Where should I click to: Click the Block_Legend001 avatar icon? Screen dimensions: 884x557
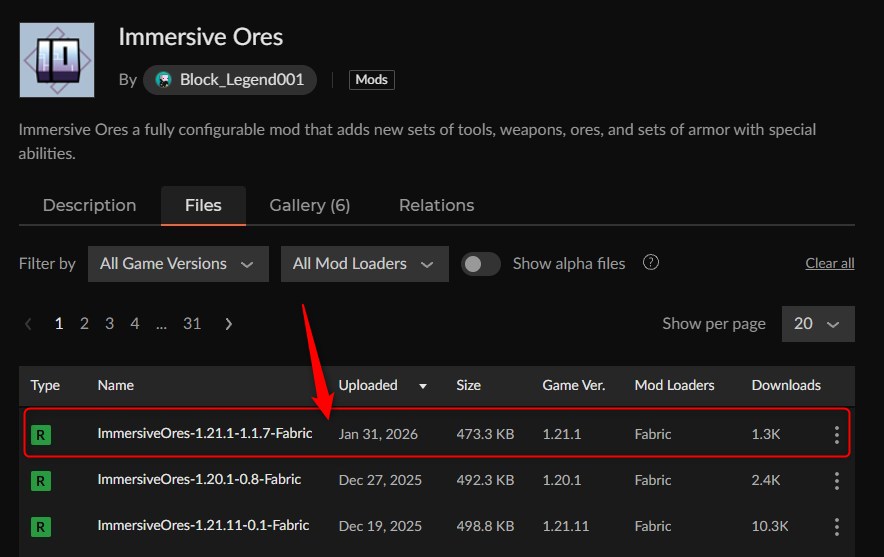pos(164,80)
